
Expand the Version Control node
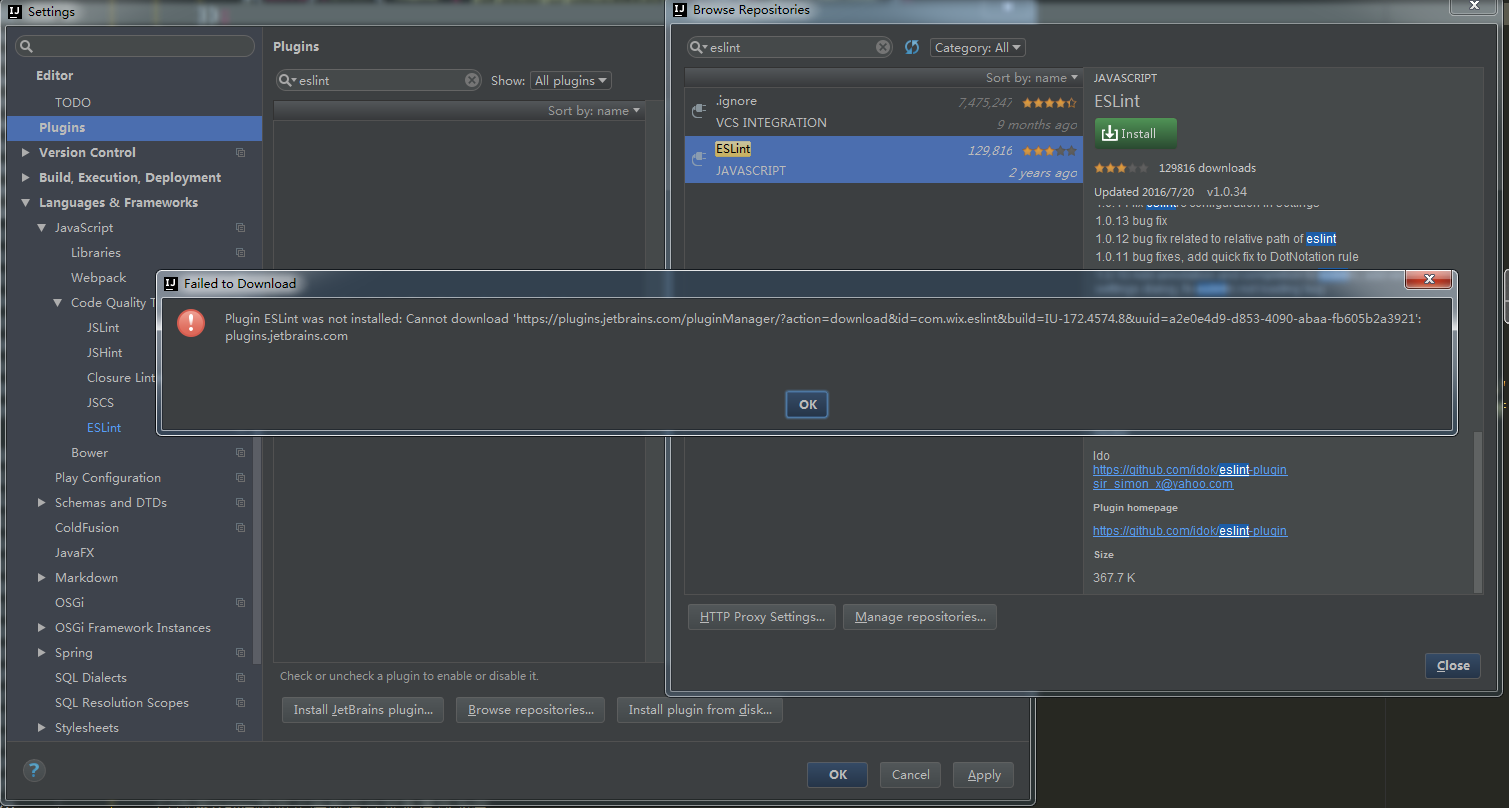click(26, 153)
